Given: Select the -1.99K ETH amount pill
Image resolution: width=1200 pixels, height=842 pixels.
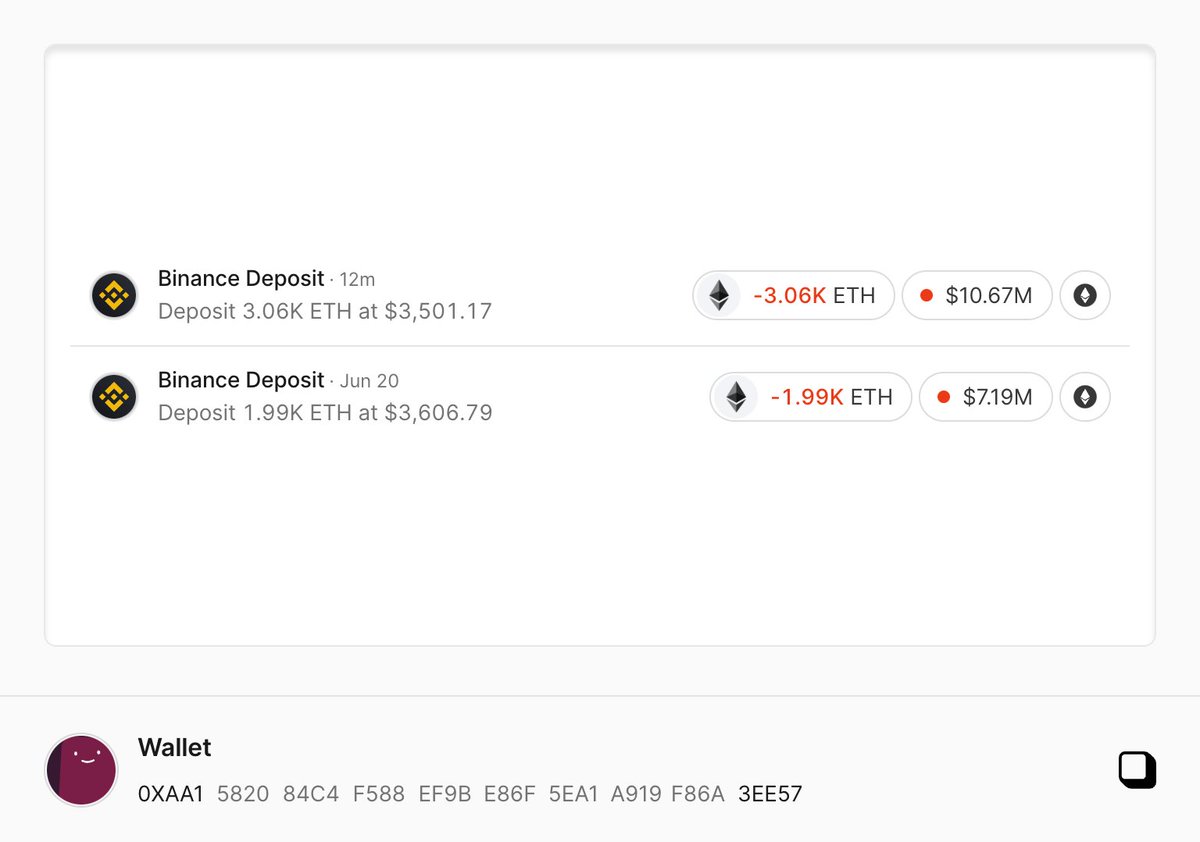Looking at the screenshot, I should pos(811,397).
